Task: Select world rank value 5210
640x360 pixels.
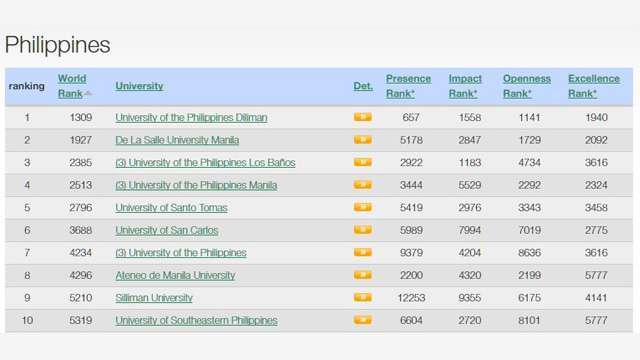Action: (80, 298)
